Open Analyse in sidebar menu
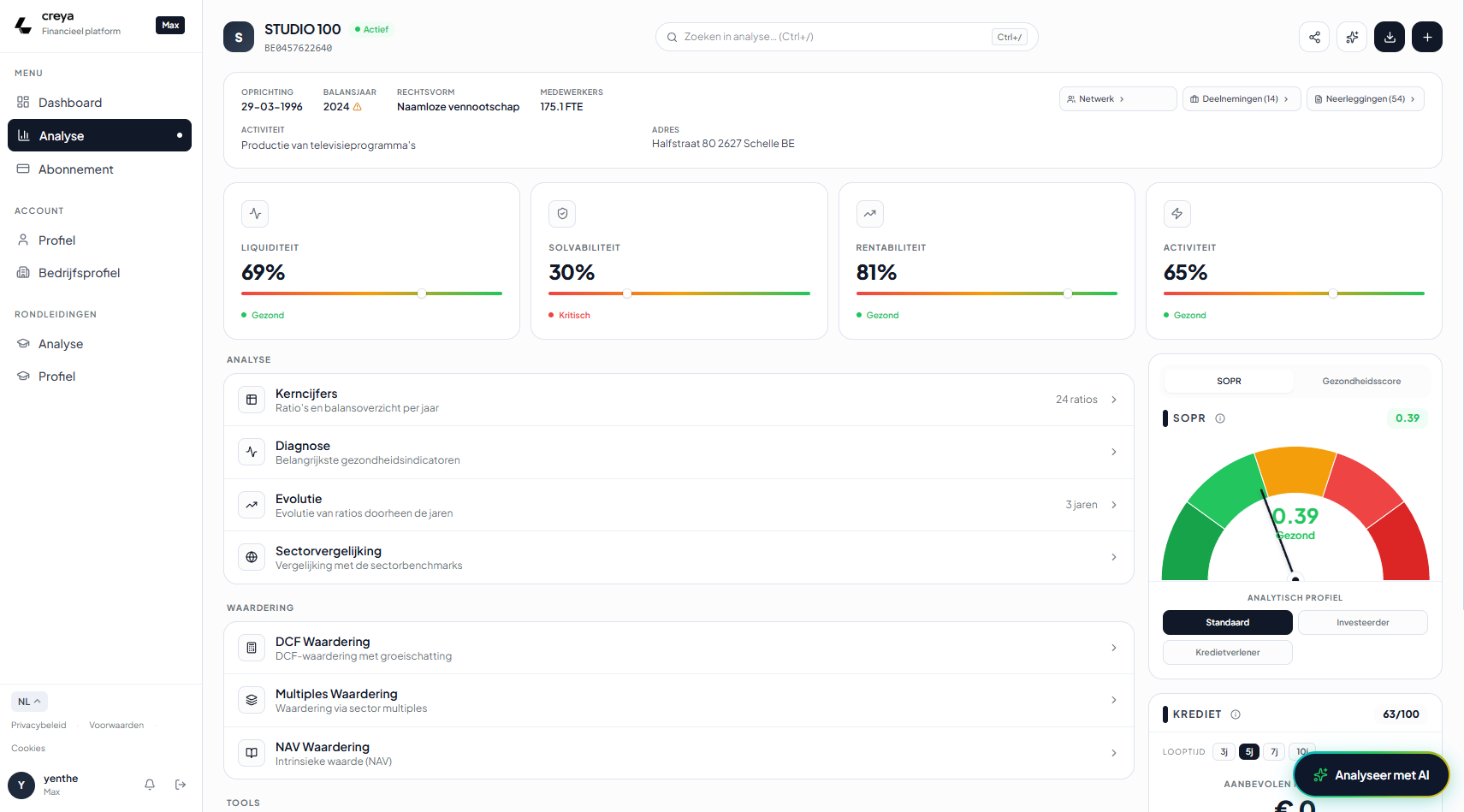This screenshot has height=812, width=1464. [99, 135]
